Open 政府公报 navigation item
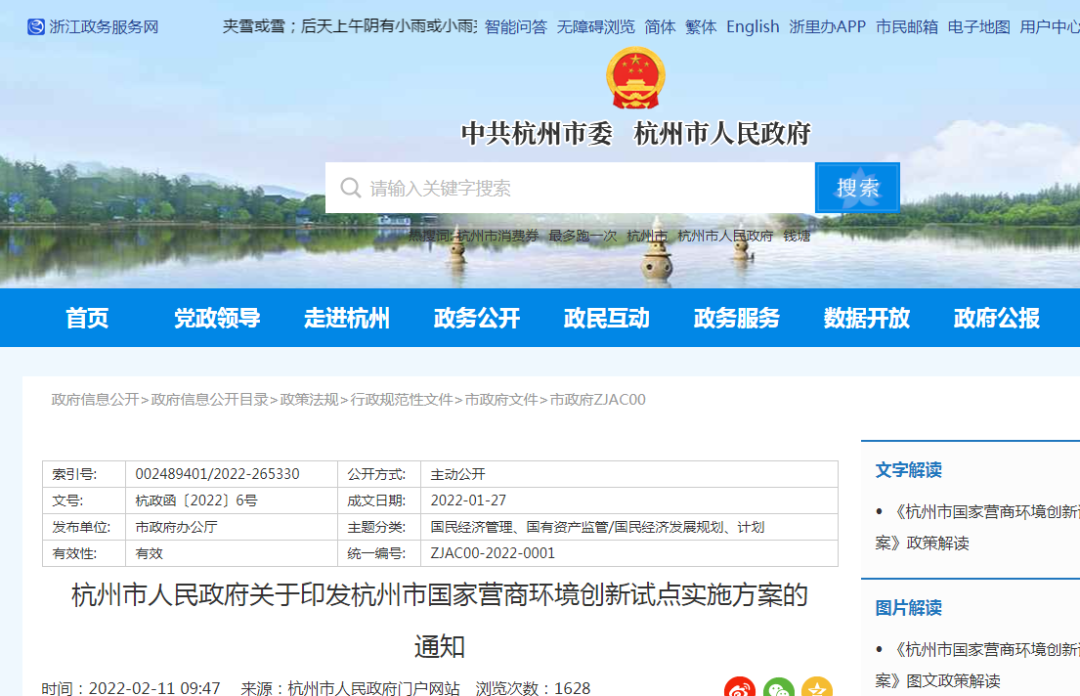Viewport: 1080px width, 696px height. coord(997,318)
